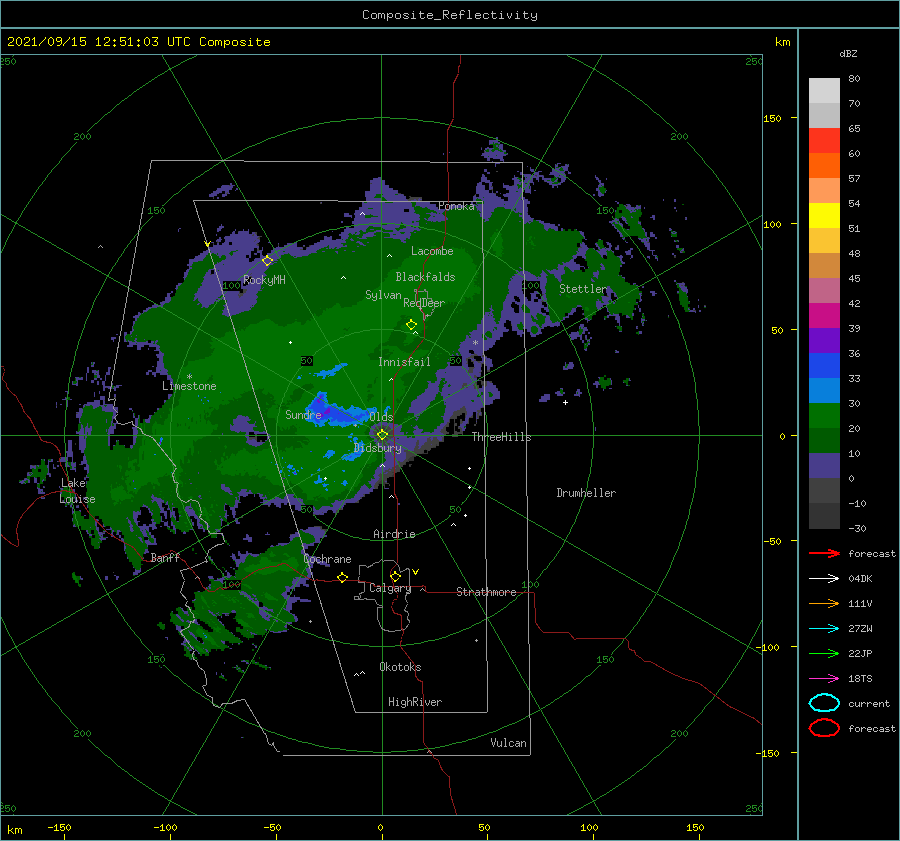The width and height of the screenshot is (900, 841).
Task: Click the dBZ legend heading
Action: click(x=848, y=53)
